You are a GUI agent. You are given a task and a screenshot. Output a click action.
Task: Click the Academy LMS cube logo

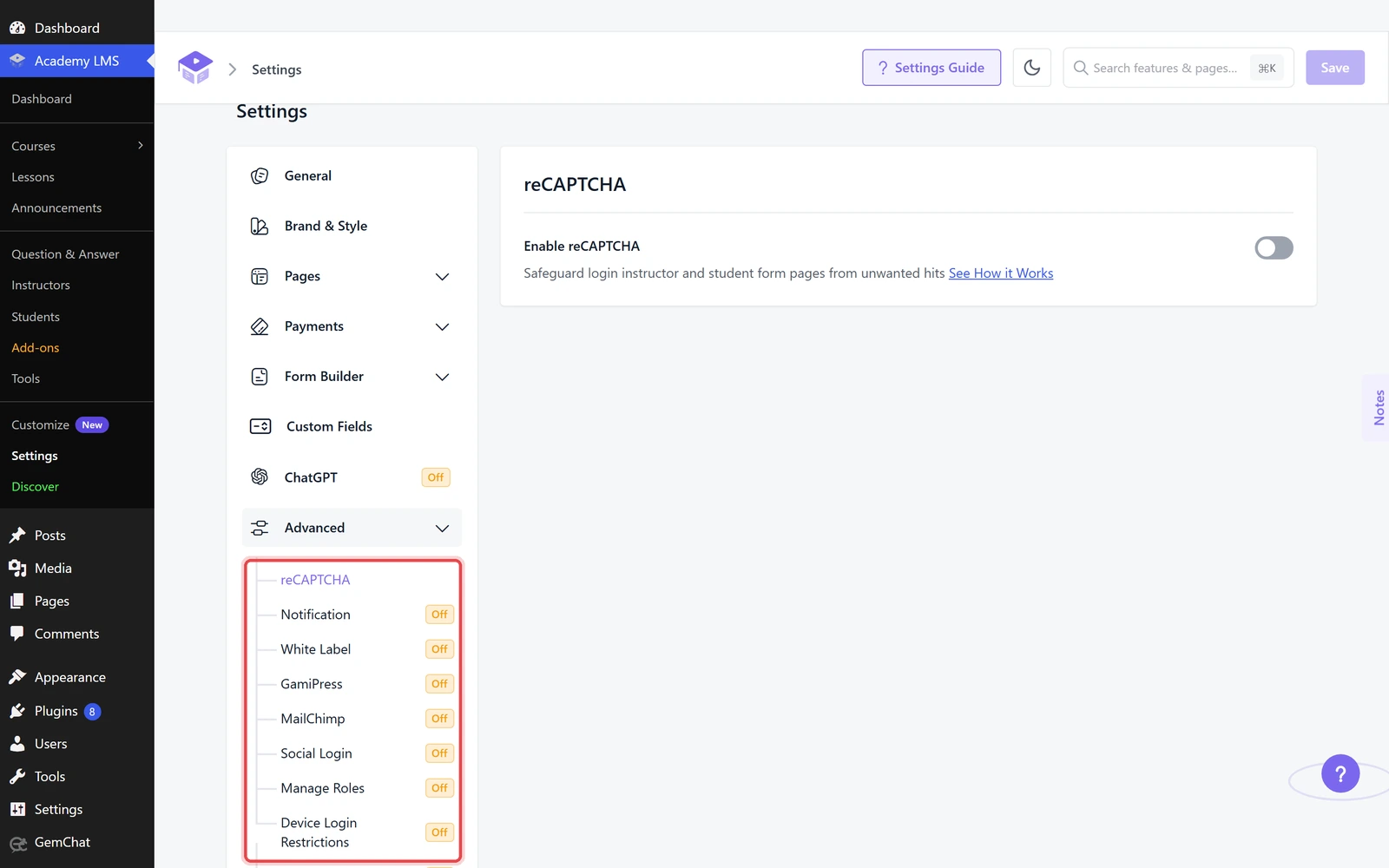[x=195, y=68]
